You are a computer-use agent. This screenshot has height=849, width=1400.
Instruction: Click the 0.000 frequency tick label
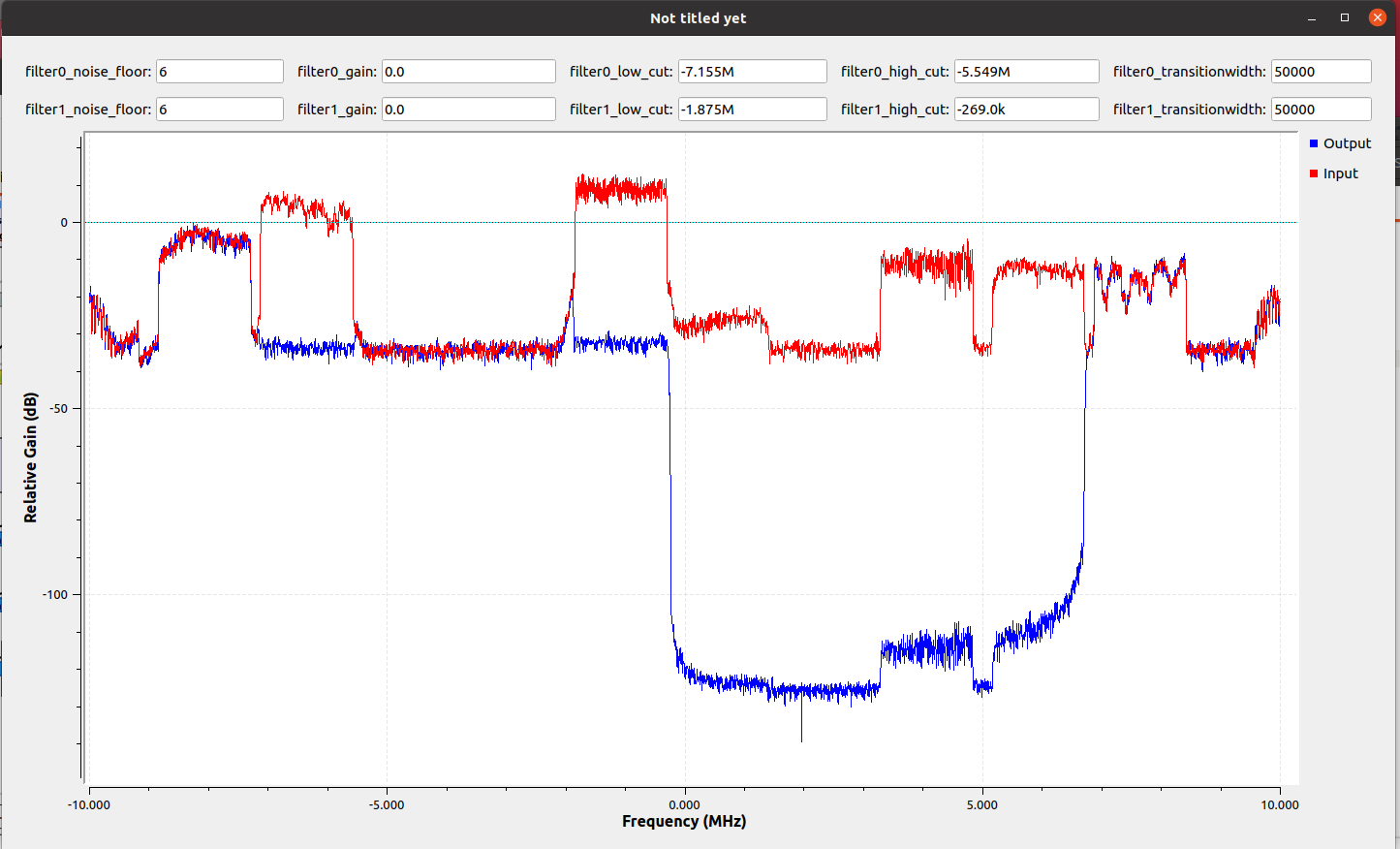684,805
